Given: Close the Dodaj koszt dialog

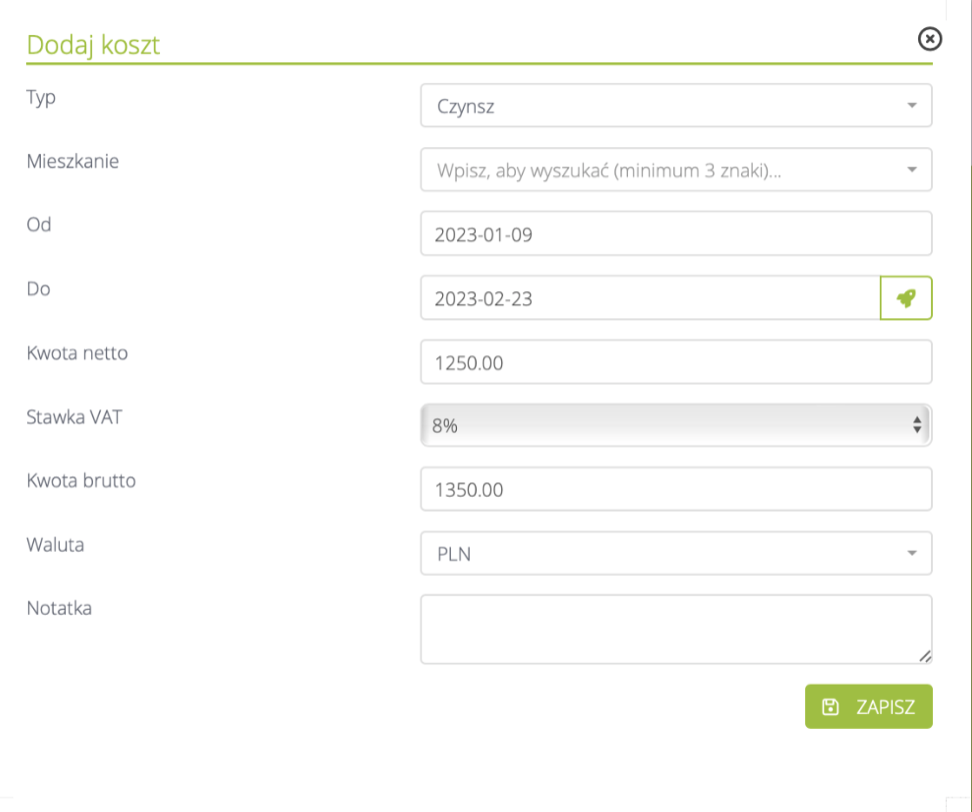Looking at the screenshot, I should coord(929,39).
